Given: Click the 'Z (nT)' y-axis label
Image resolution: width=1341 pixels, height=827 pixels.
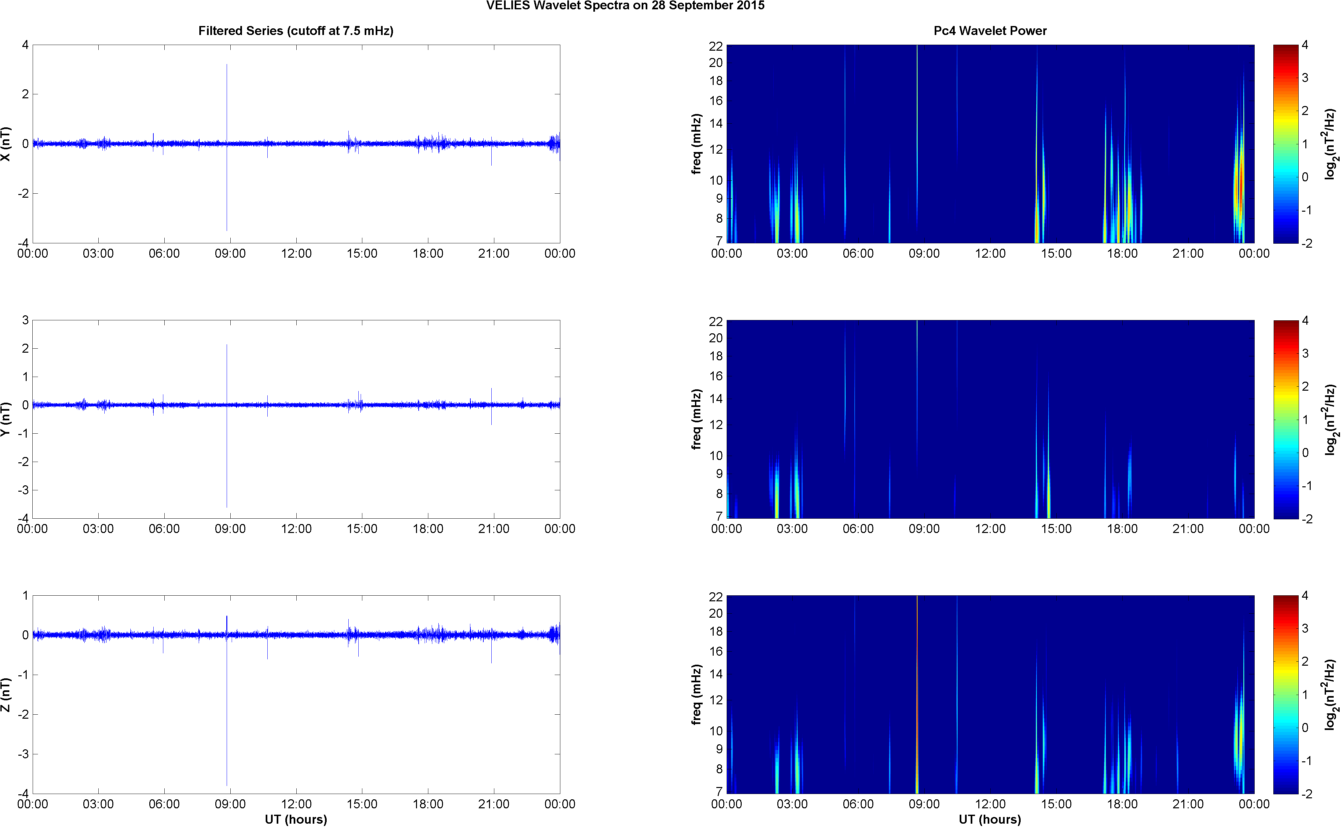Looking at the screenshot, I should tap(7, 694).
